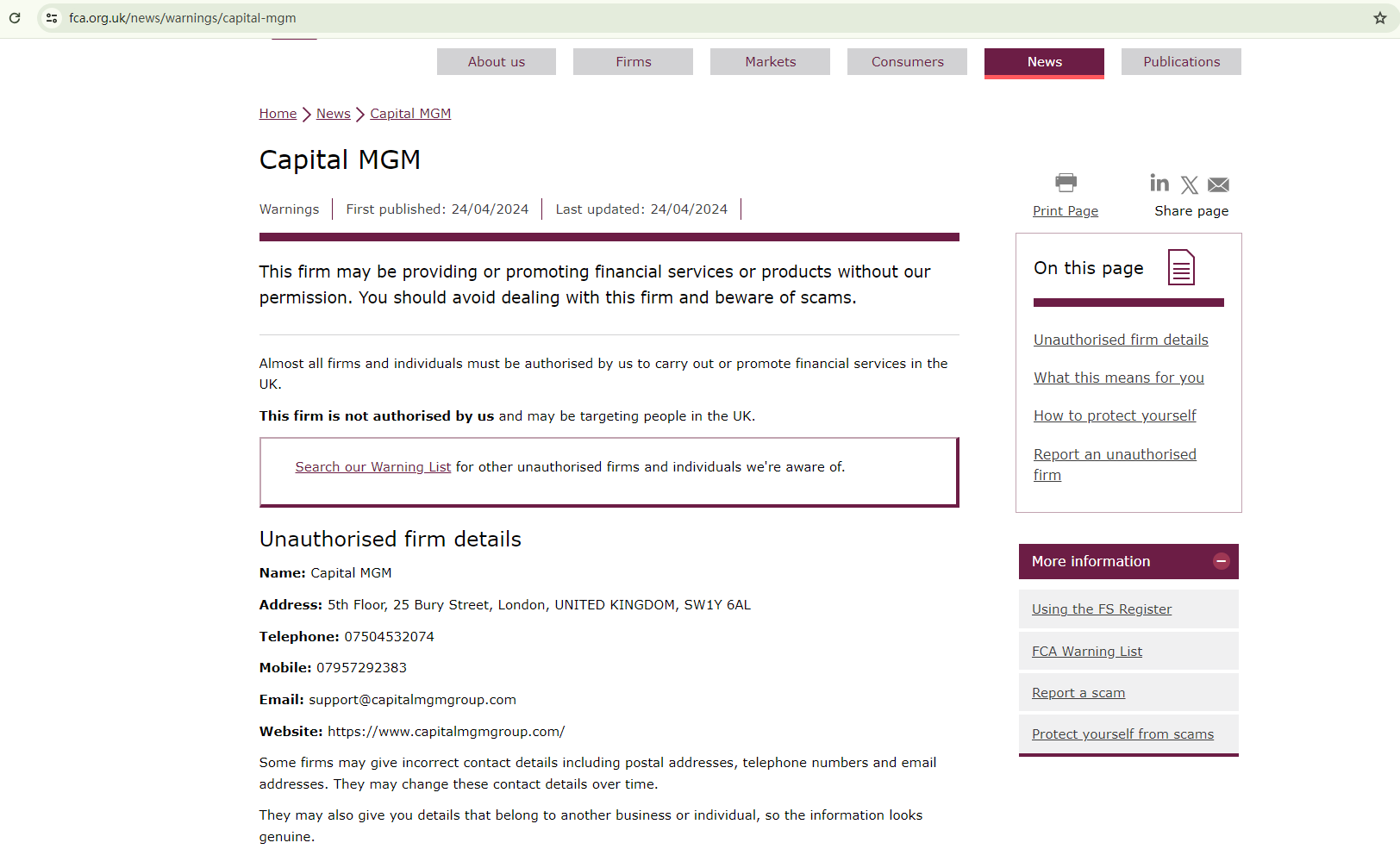Open the Search our Warning List link
This screenshot has height=849, width=1400.
click(372, 467)
